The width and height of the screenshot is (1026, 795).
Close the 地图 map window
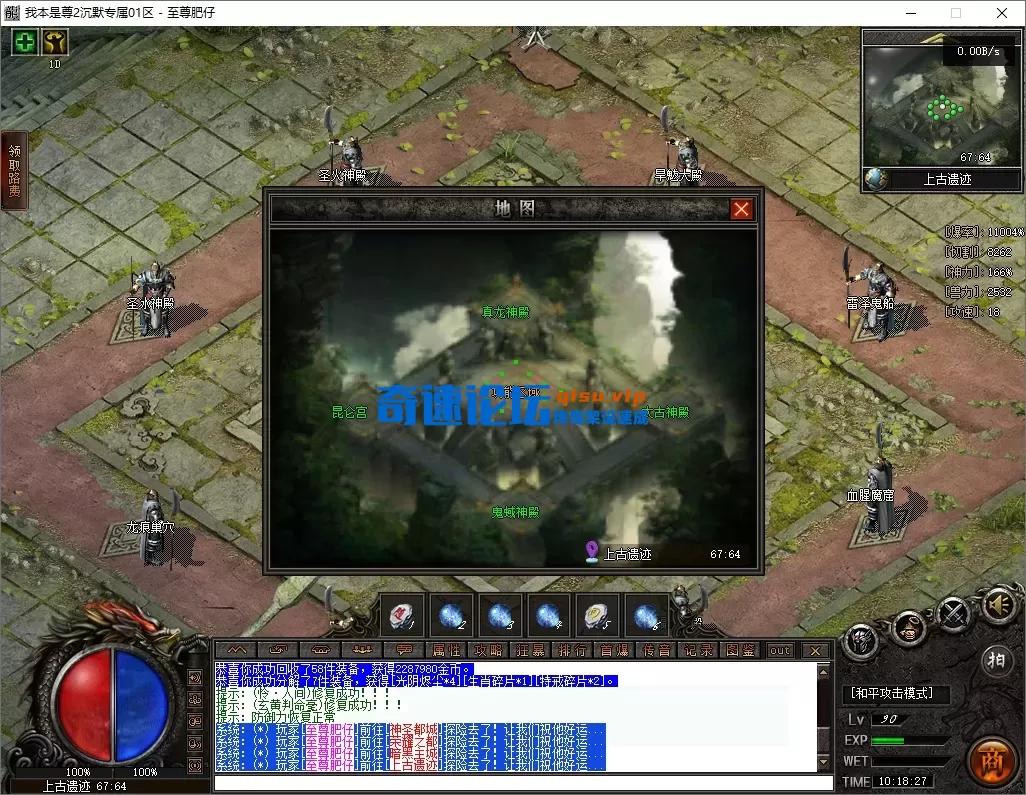pyautogui.click(x=741, y=209)
